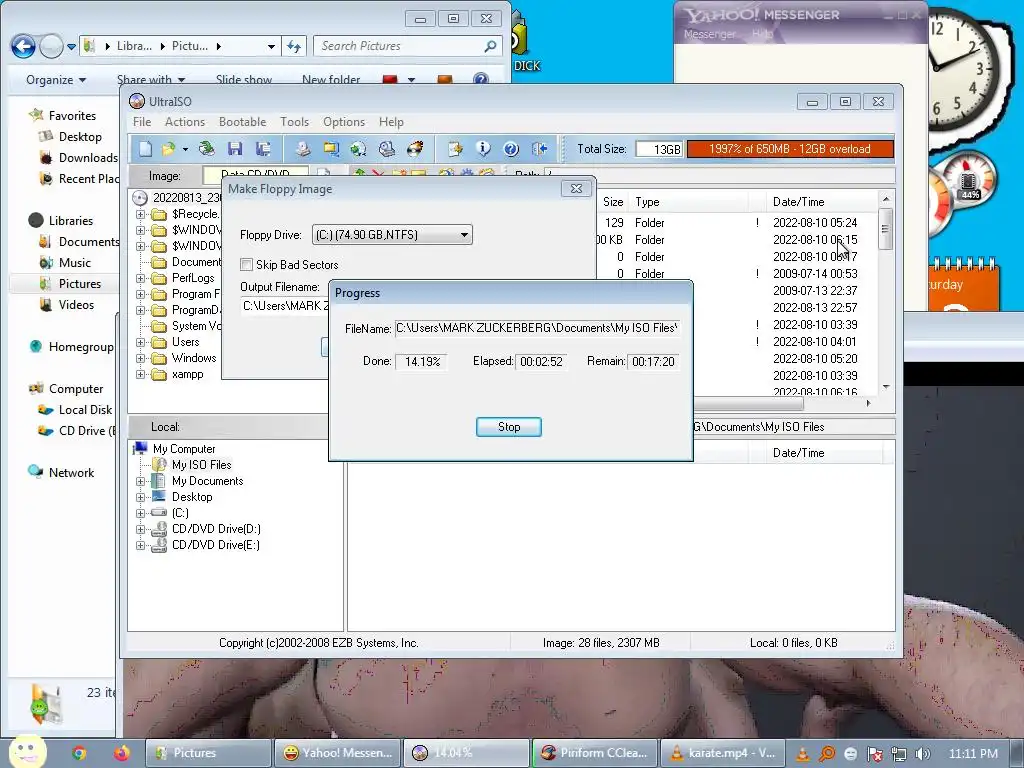Open the Organize menu in Pictures window
The height and width of the screenshot is (768, 1024).
tap(56, 80)
